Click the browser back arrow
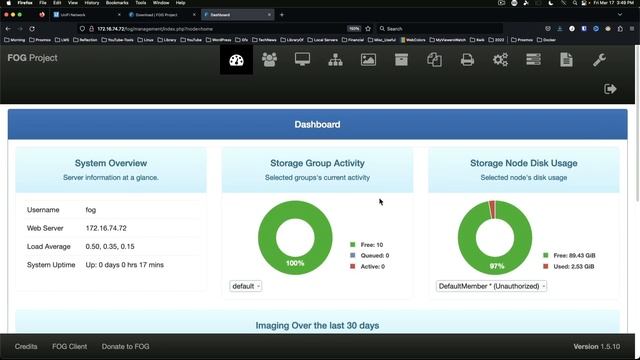The image size is (640, 360). 8,29
